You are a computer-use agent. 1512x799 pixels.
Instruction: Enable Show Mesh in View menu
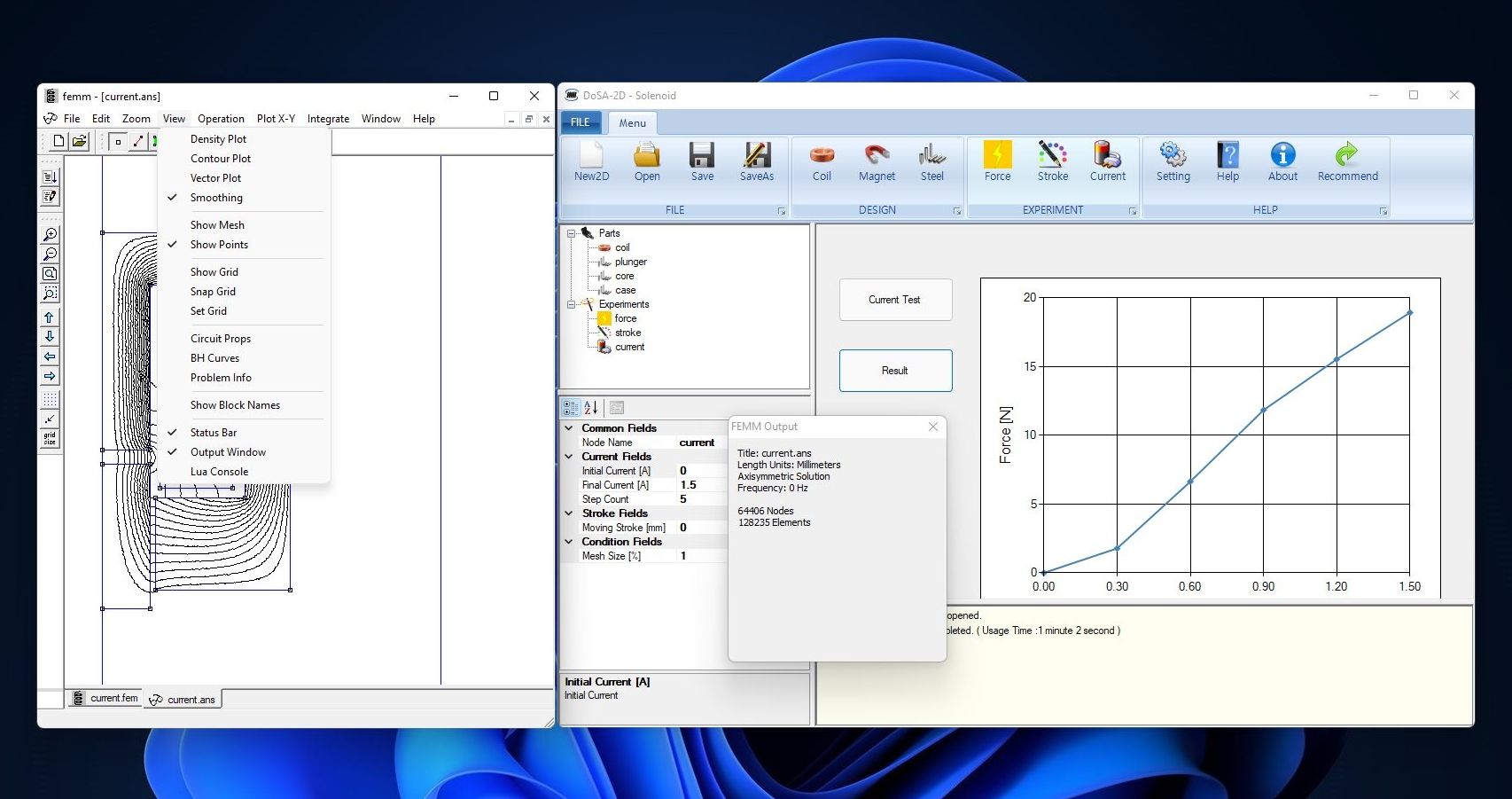(244, 225)
